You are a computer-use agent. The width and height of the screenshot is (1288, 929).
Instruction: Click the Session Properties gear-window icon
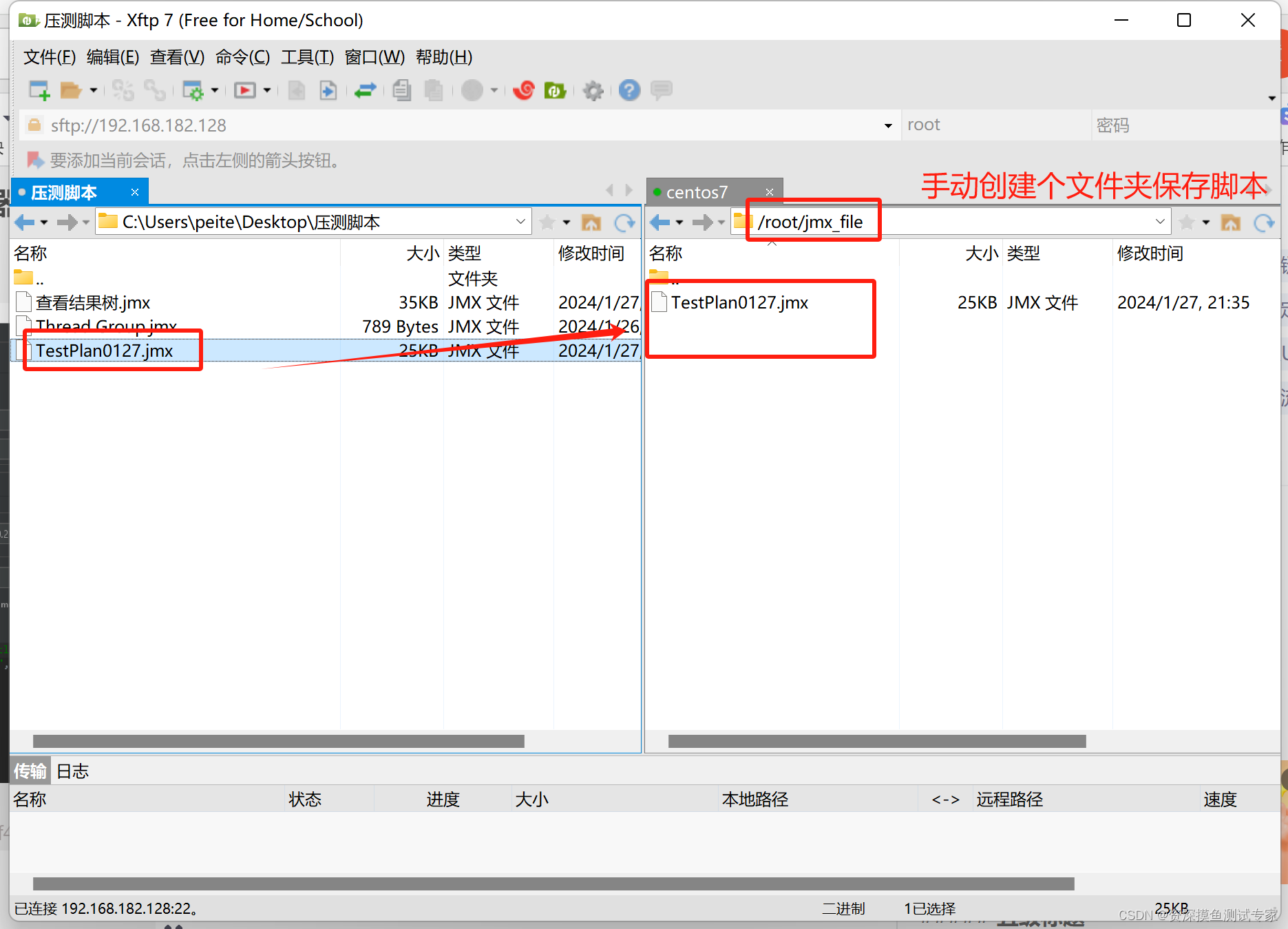tap(193, 90)
